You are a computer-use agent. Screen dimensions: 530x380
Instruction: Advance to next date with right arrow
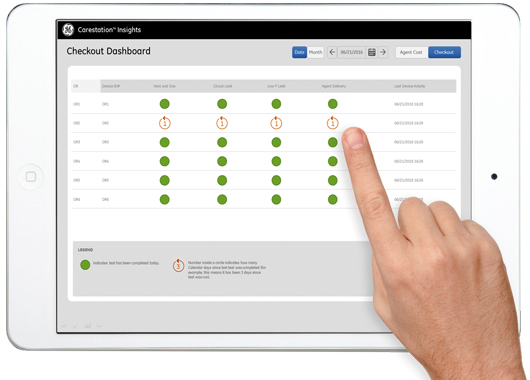383,52
